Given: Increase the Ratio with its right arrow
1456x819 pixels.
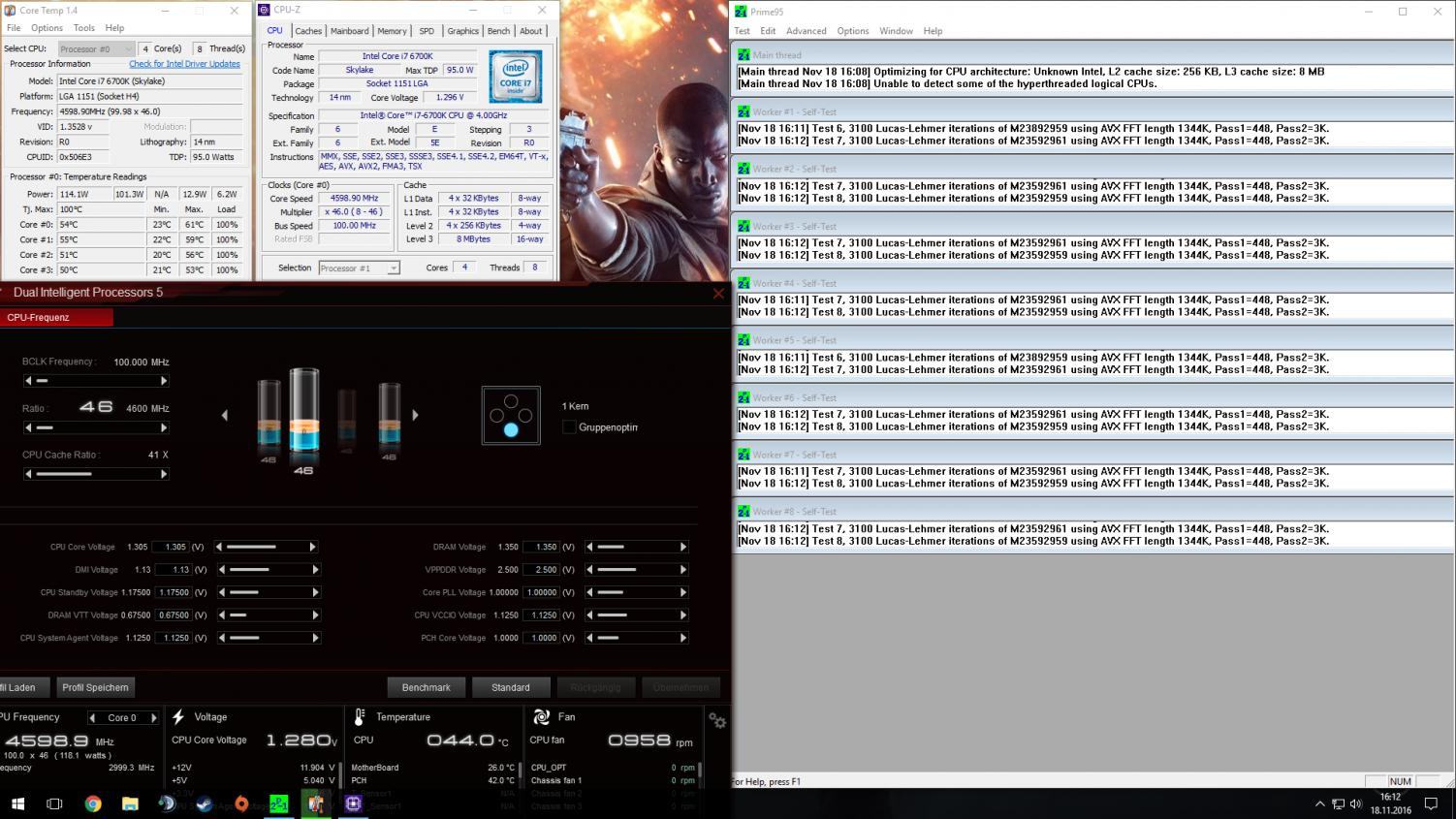Looking at the screenshot, I should [x=164, y=427].
